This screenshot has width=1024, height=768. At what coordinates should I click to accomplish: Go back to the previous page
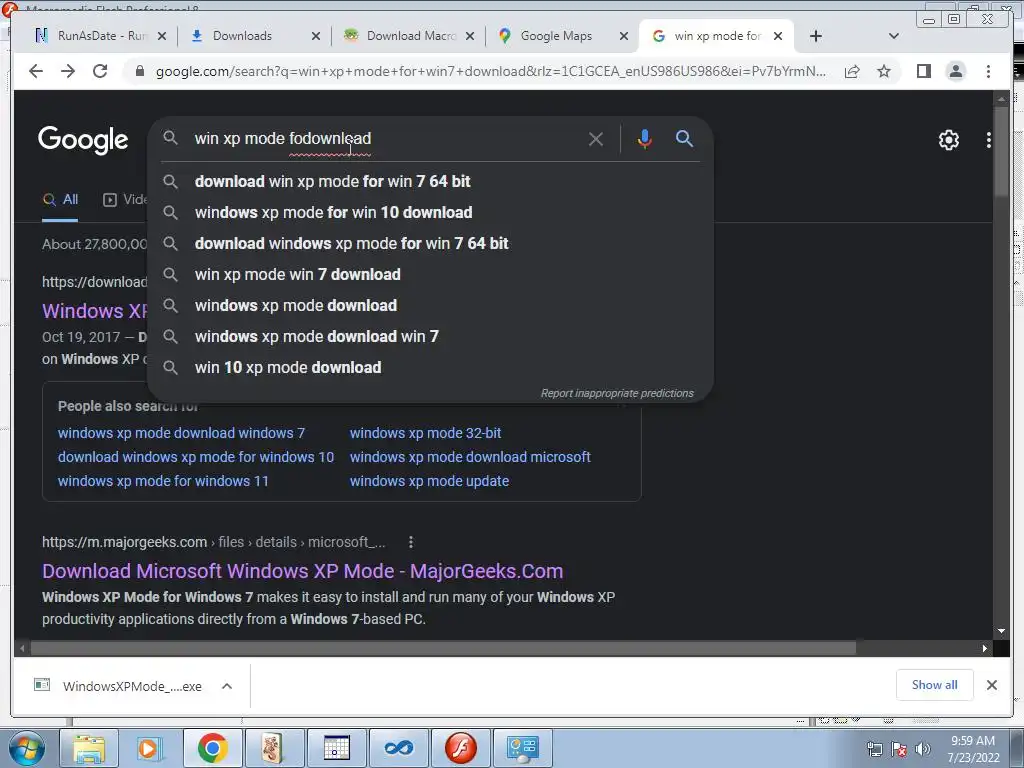point(36,71)
